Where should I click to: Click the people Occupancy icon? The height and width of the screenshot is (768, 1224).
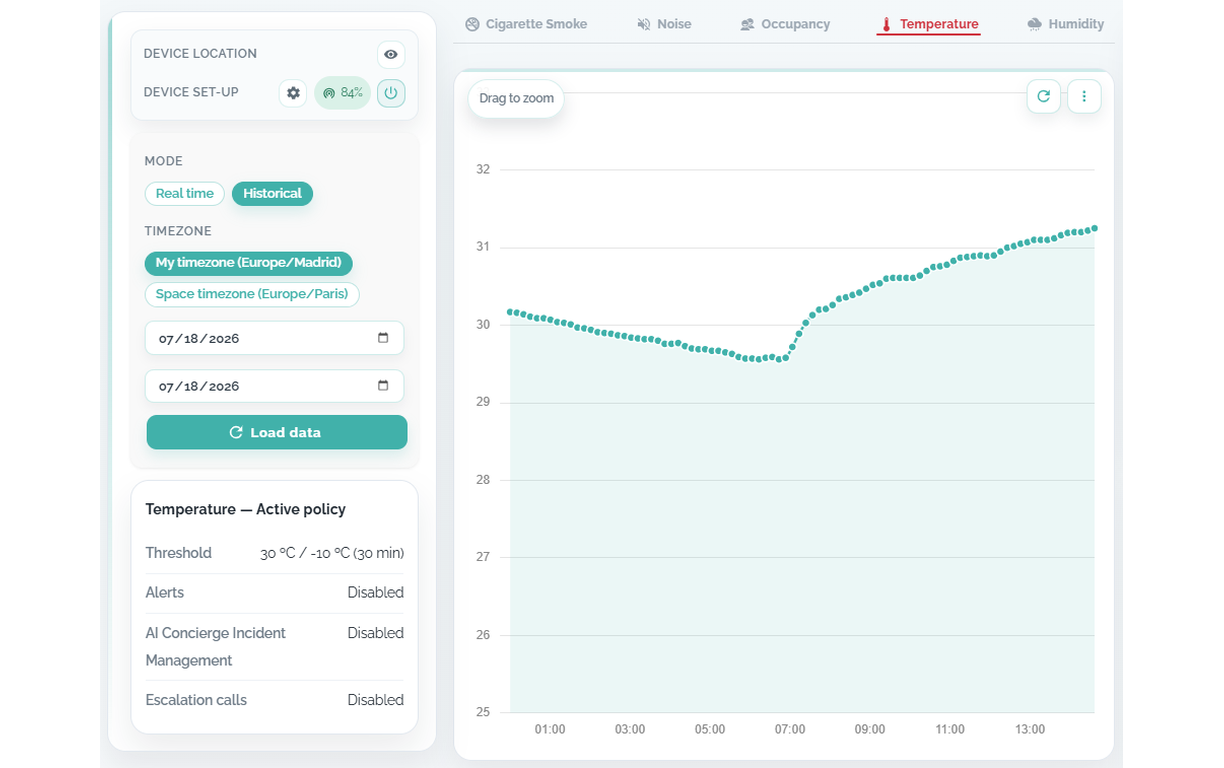(747, 24)
